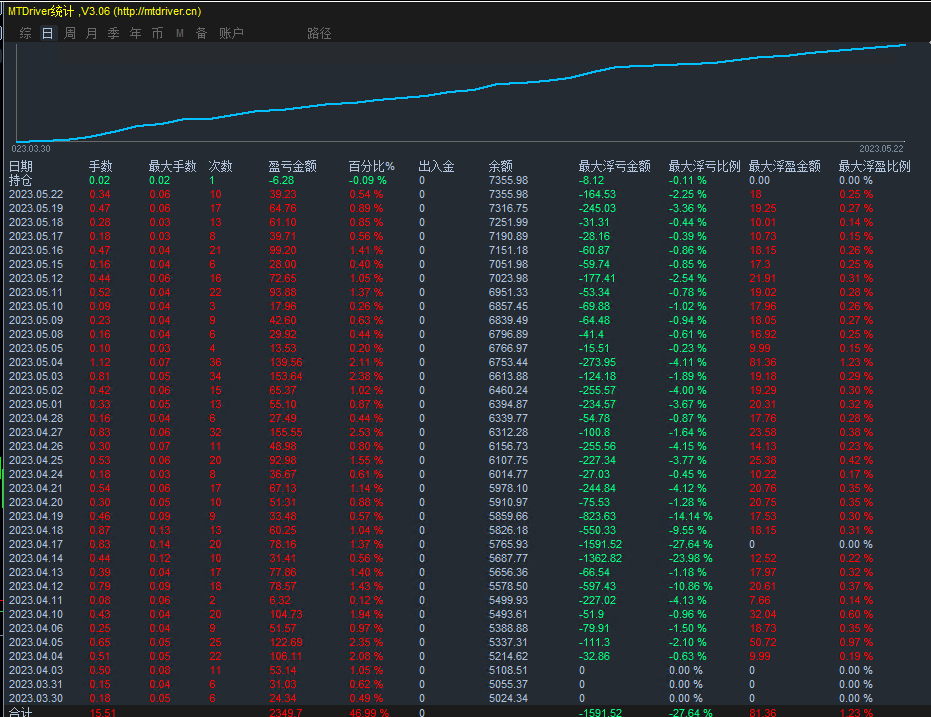The width and height of the screenshot is (931, 717).
Task: Click the 最大手数 column header
Action: tap(172, 166)
